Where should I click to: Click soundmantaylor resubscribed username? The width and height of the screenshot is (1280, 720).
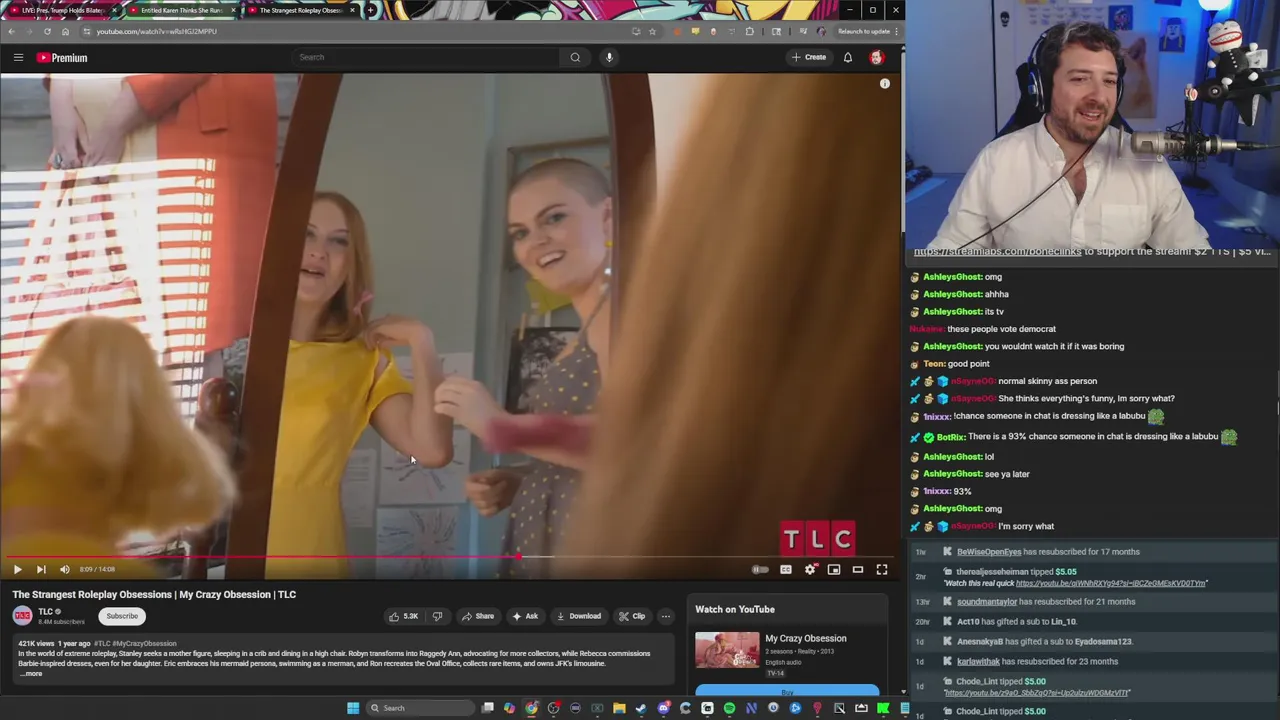[x=987, y=602]
